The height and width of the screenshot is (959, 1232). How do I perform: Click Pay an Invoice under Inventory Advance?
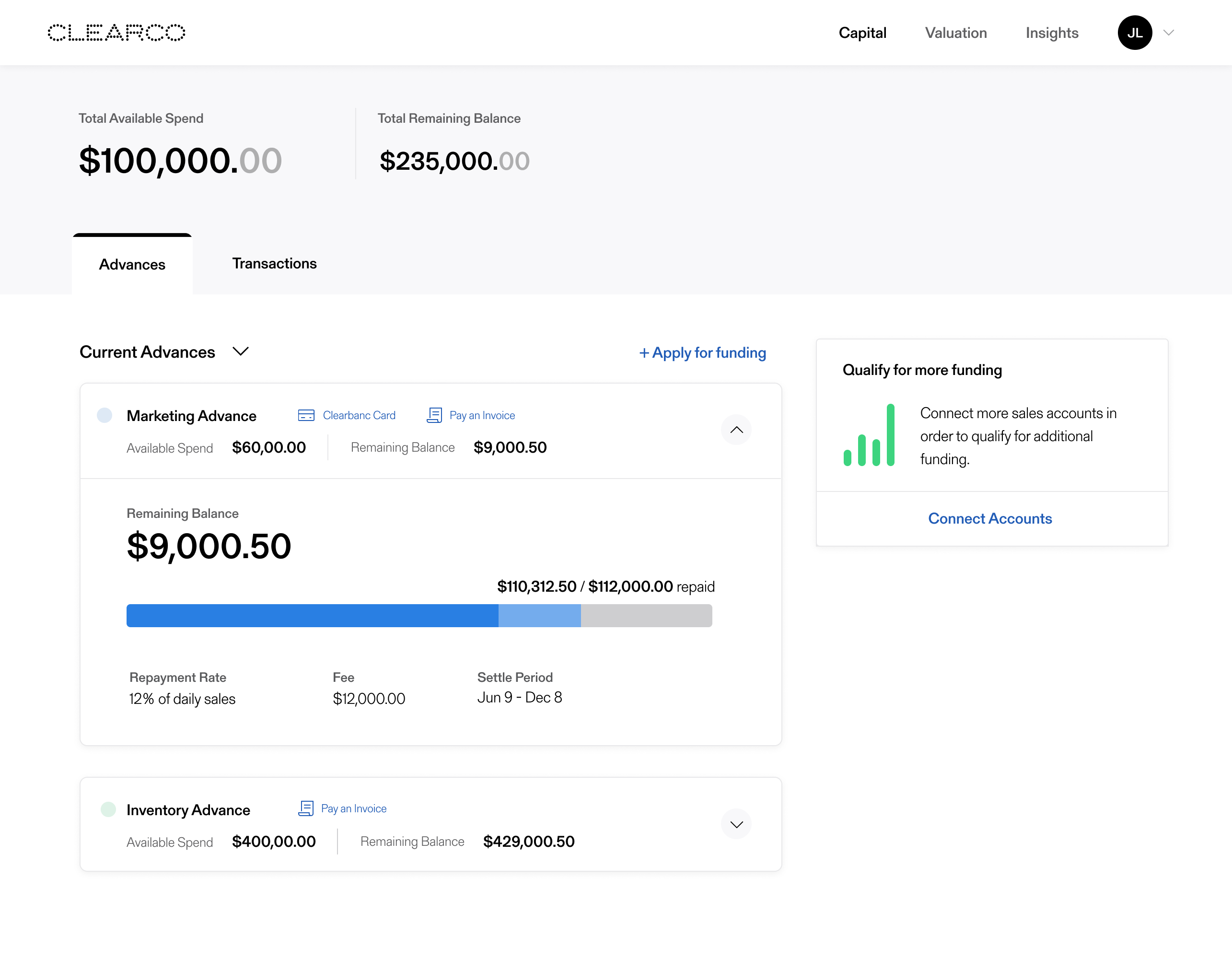point(354,808)
